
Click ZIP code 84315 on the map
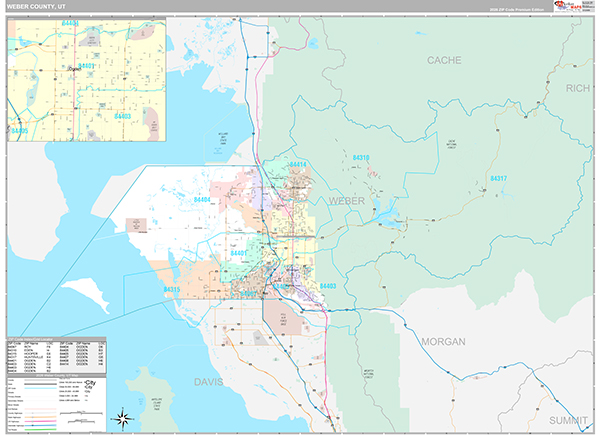[x=172, y=289]
